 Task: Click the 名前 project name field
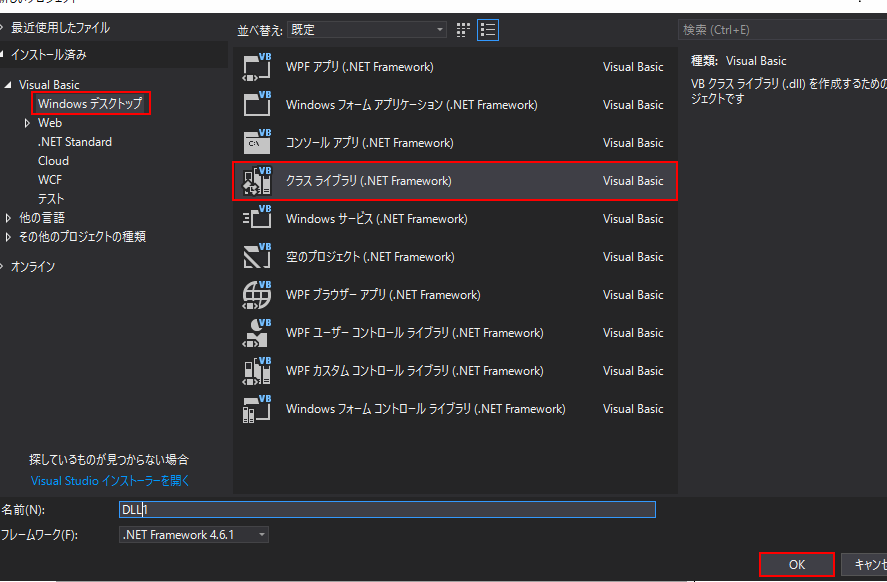387,510
